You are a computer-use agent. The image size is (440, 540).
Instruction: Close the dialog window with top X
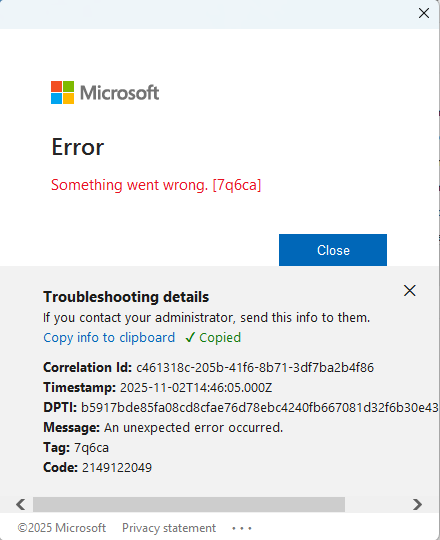[x=424, y=13]
